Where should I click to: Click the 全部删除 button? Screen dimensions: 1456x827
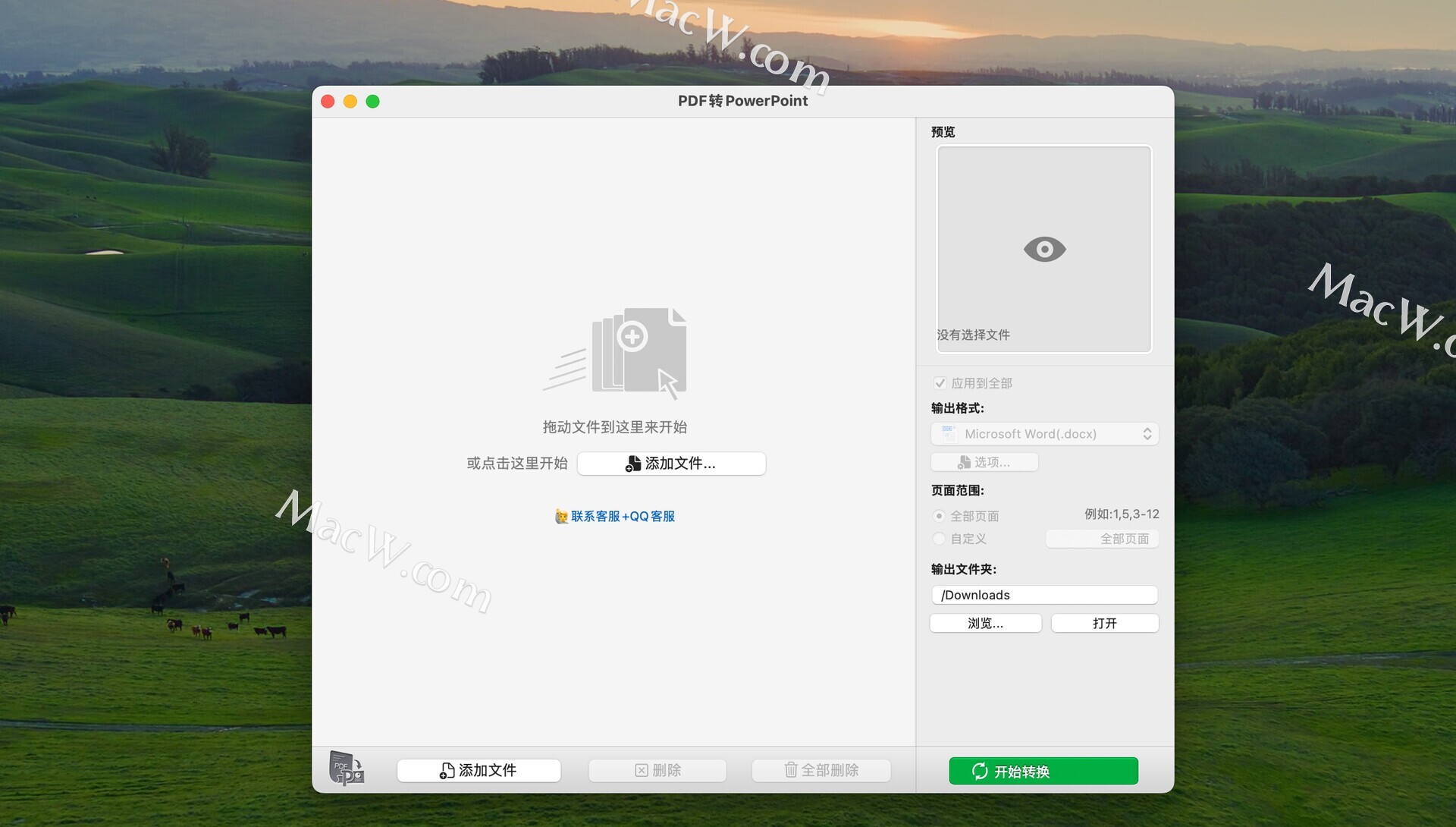[821, 770]
